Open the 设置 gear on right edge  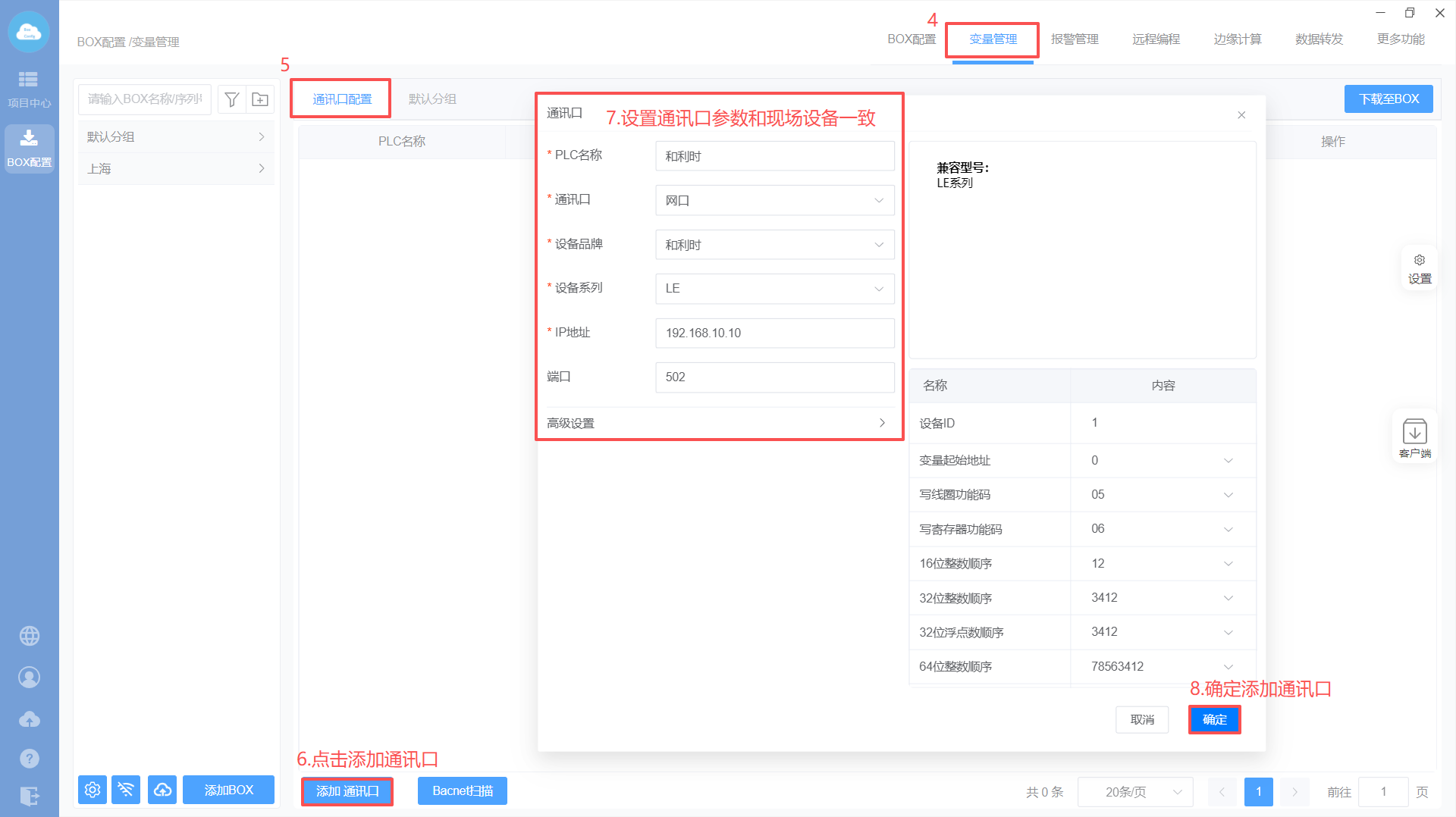1419,268
